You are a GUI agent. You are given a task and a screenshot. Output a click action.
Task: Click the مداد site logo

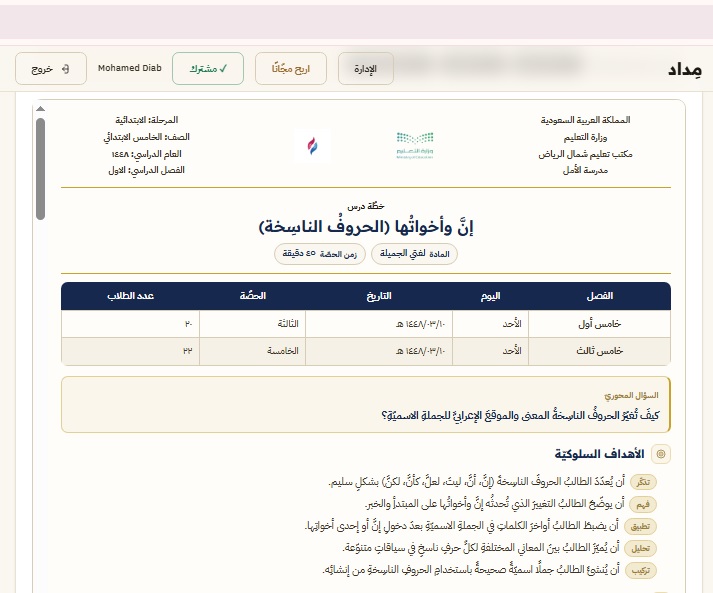[x=684, y=70]
